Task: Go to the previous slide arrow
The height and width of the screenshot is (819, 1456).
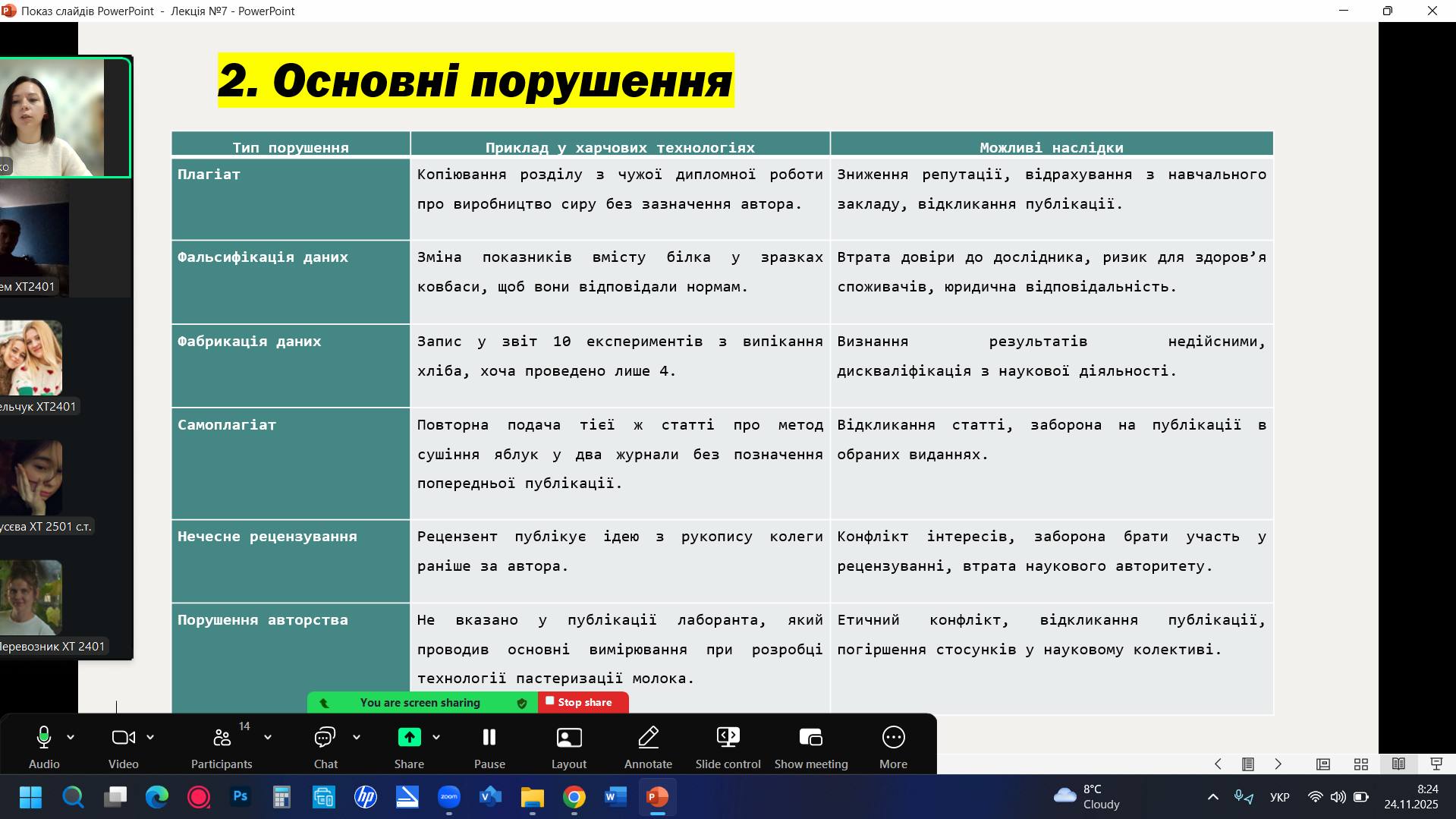Action: point(1218,764)
